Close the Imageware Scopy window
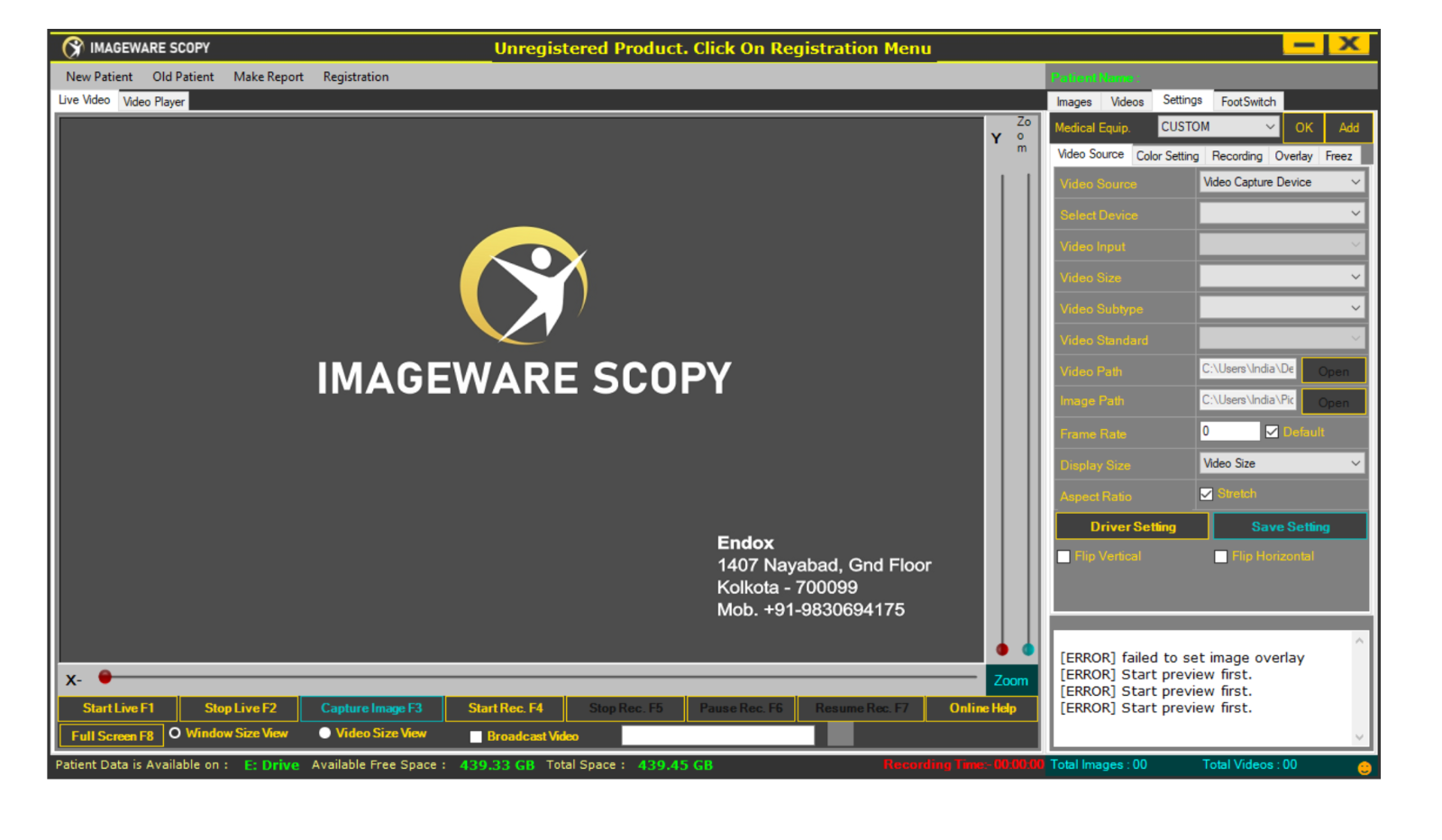Viewport: 1442px width, 840px height. pyautogui.click(x=1348, y=44)
